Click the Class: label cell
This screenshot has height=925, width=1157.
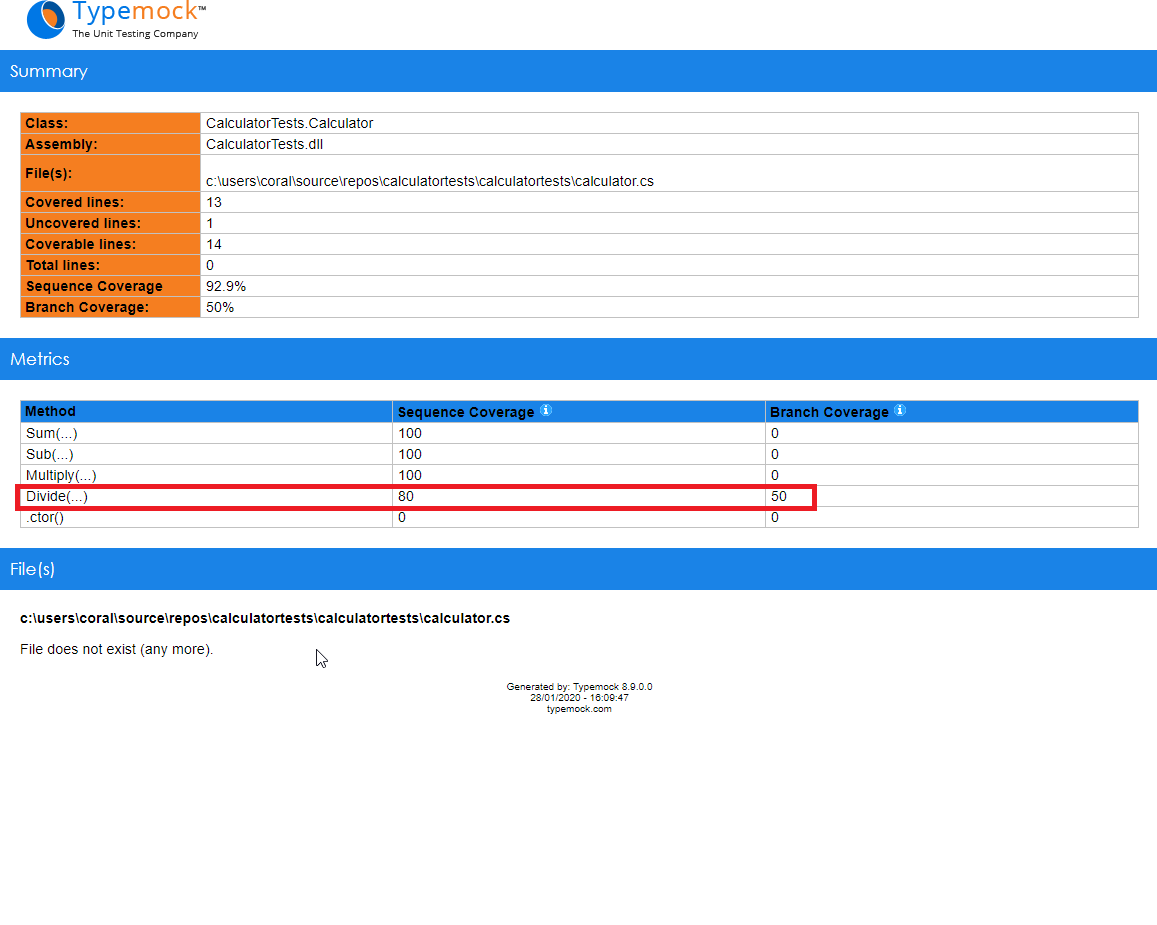(111, 123)
